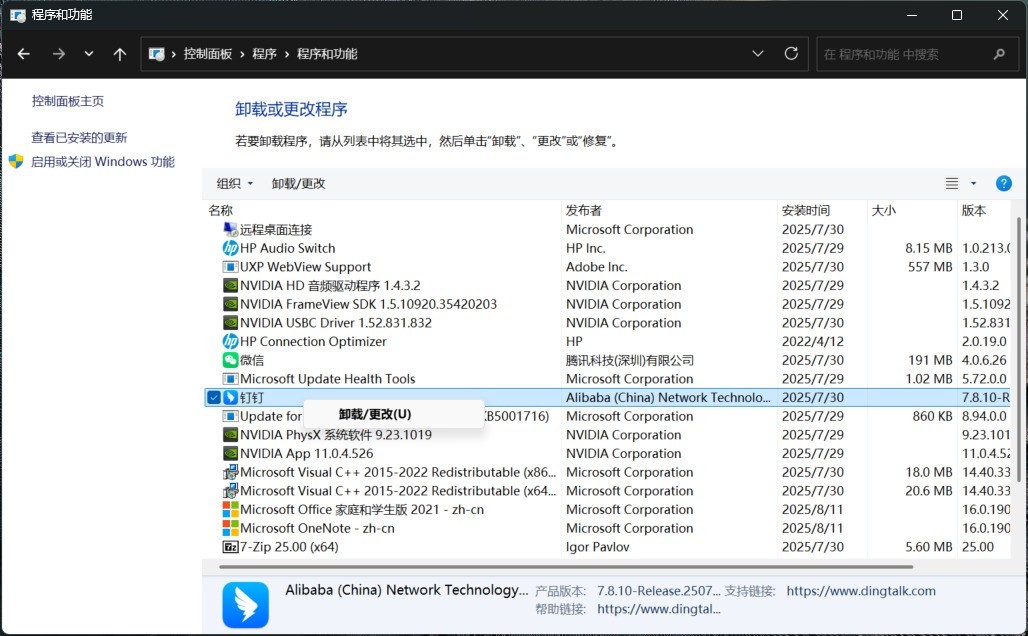Click the WeChat (微信) program icon
This screenshot has width=1028, height=636.
click(230, 360)
